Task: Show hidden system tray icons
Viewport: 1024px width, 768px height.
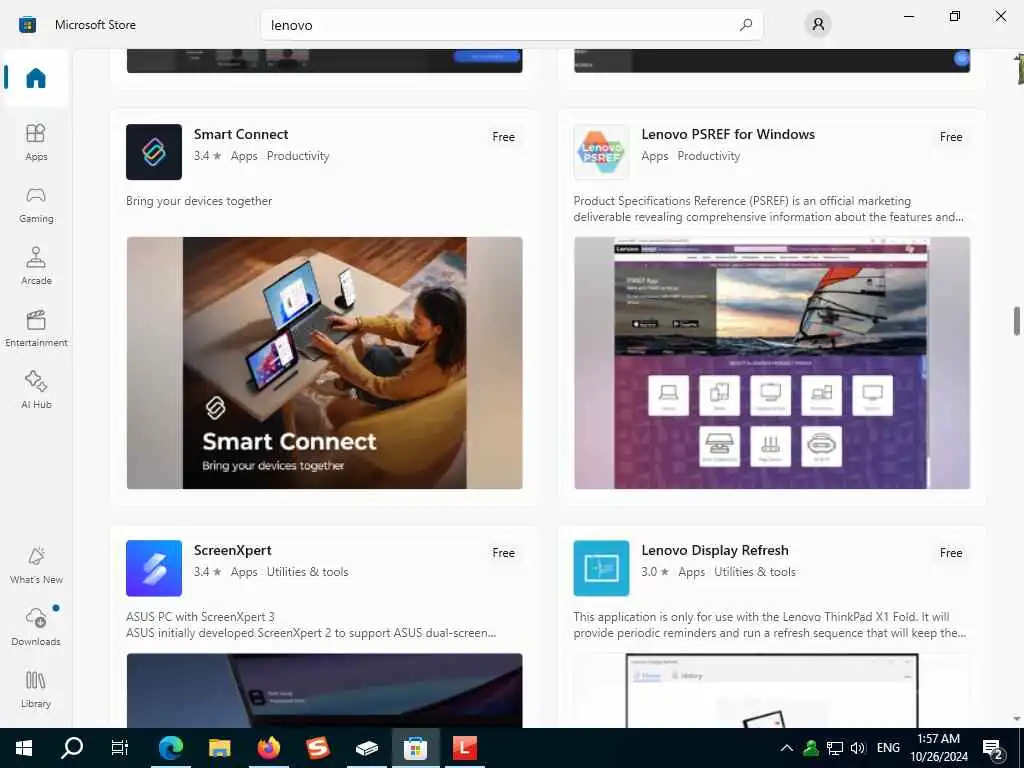Action: tap(787, 748)
